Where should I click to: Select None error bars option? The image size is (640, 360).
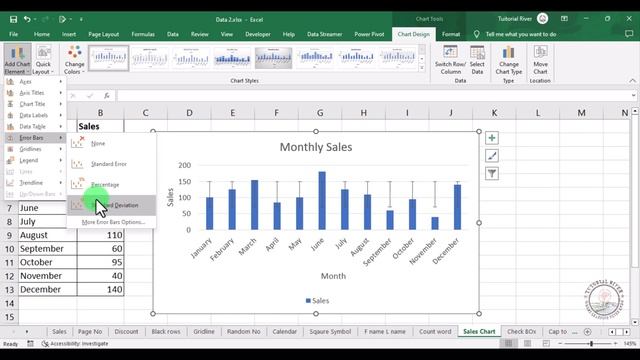[x=111, y=143]
